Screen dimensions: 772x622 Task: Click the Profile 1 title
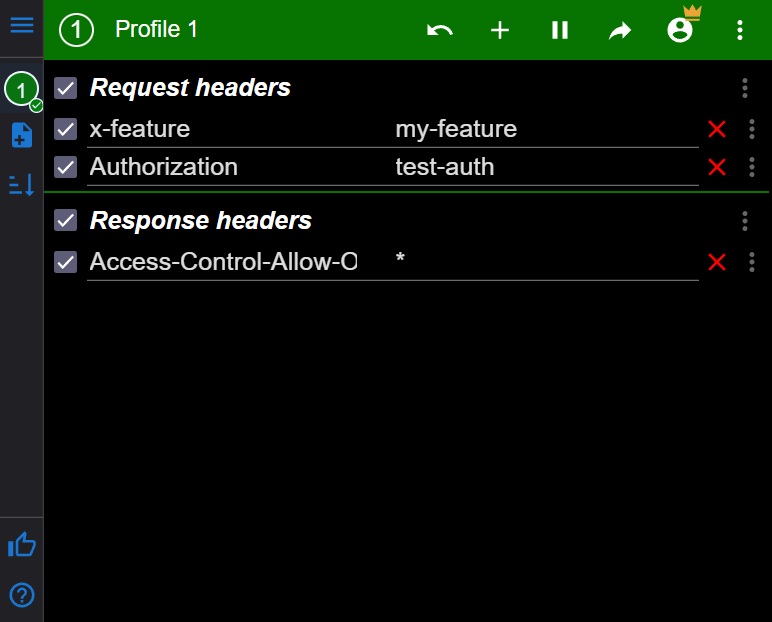coord(156,29)
